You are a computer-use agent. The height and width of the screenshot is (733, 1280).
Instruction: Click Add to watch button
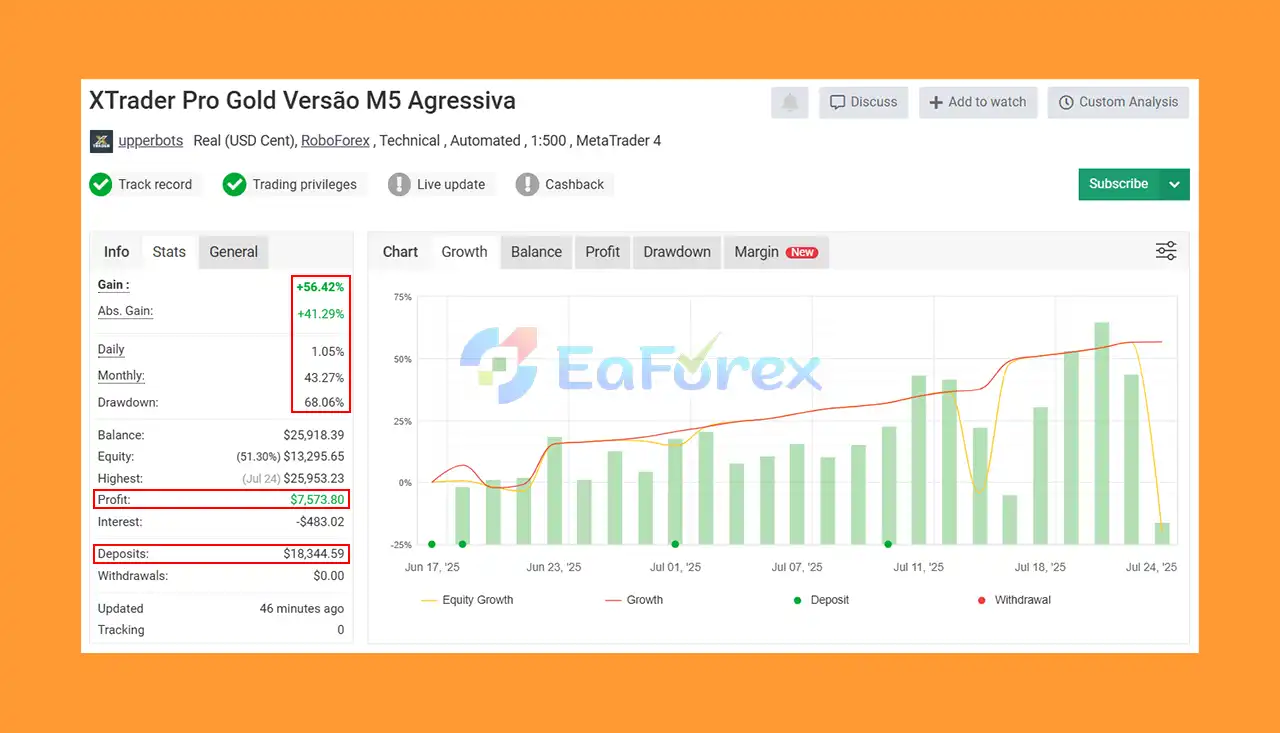[978, 102]
